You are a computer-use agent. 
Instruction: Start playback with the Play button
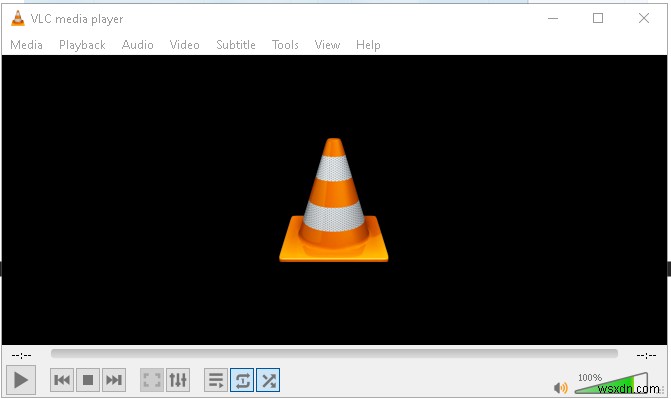tap(21, 380)
